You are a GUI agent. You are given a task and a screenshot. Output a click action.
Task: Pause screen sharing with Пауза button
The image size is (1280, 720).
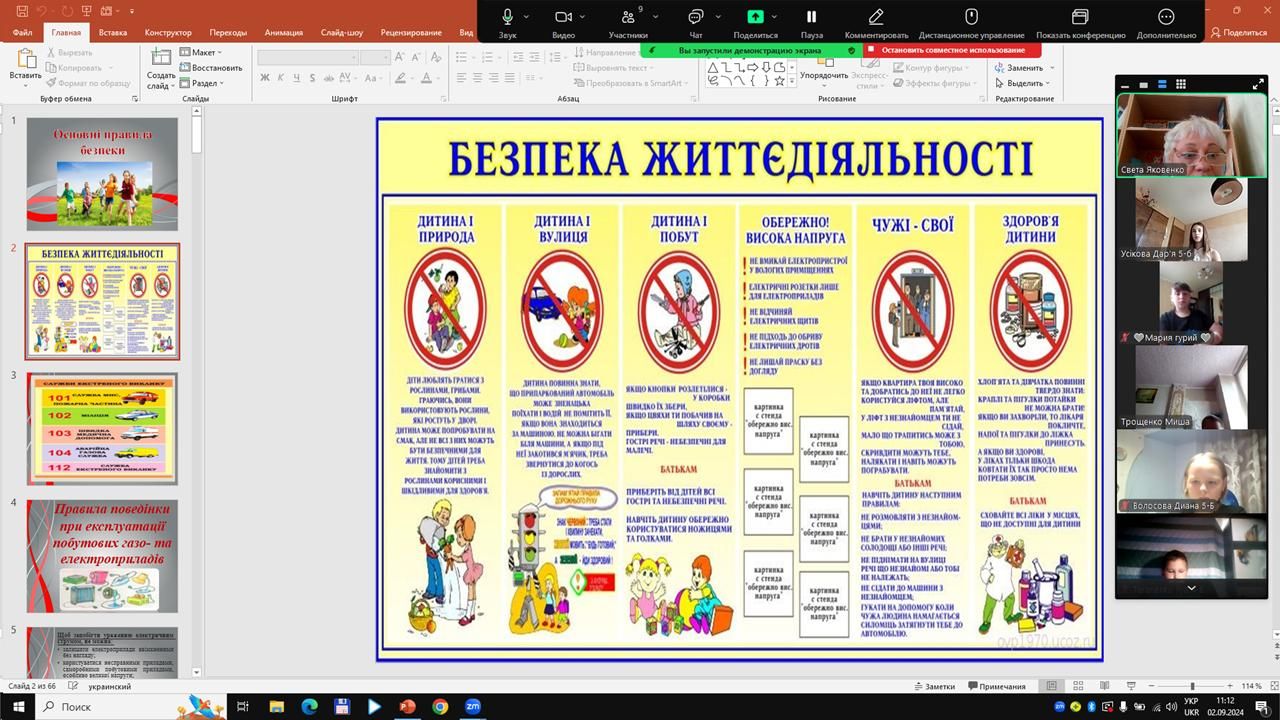pyautogui.click(x=811, y=22)
